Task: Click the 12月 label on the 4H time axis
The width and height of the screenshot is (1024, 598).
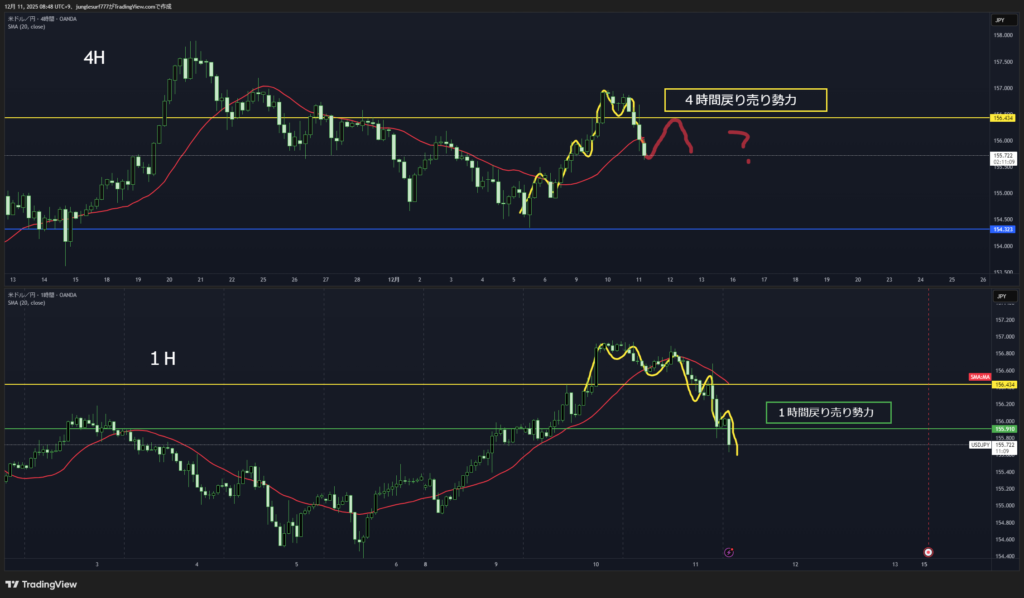Action: pyautogui.click(x=394, y=280)
